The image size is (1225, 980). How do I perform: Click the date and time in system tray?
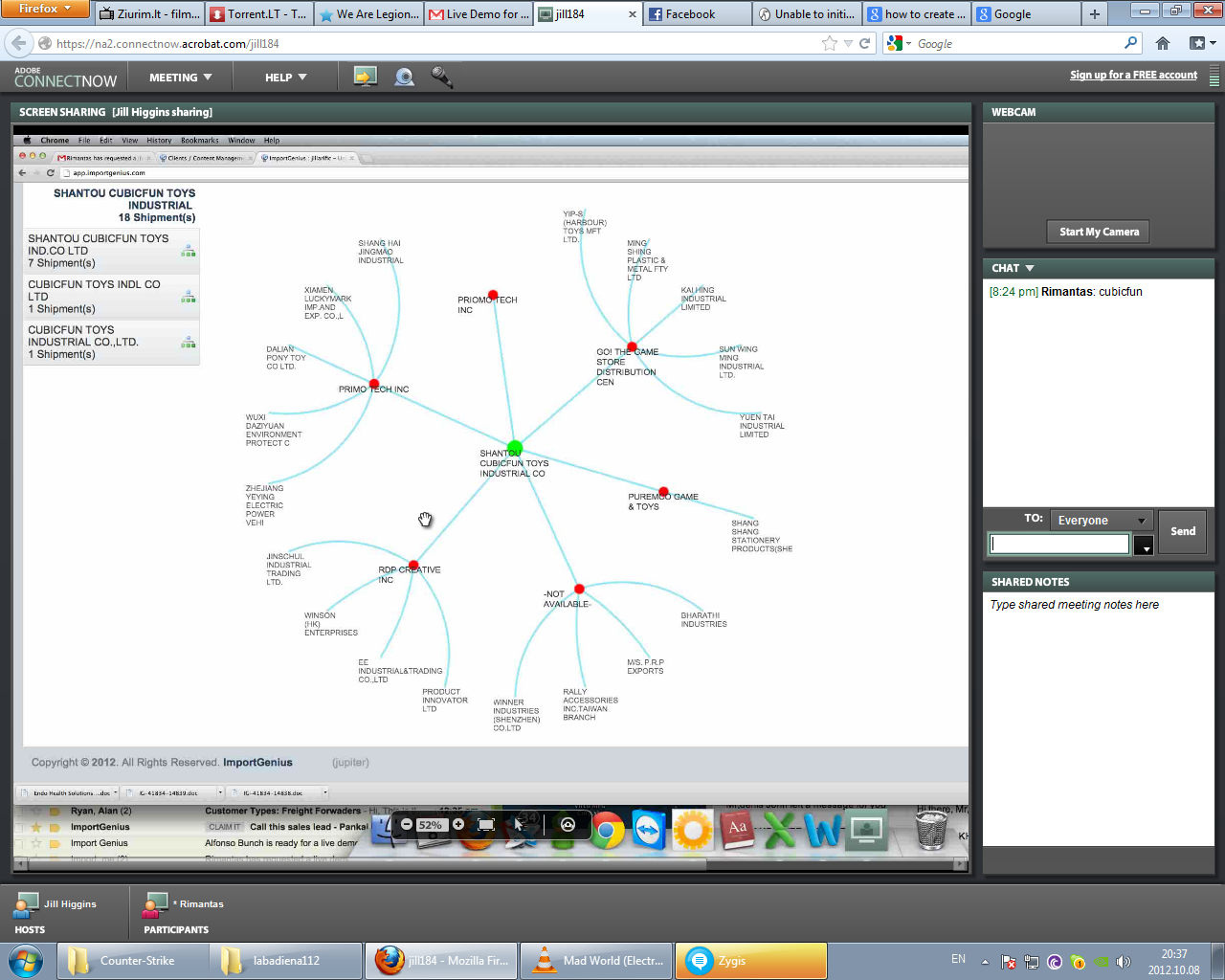click(x=1174, y=962)
